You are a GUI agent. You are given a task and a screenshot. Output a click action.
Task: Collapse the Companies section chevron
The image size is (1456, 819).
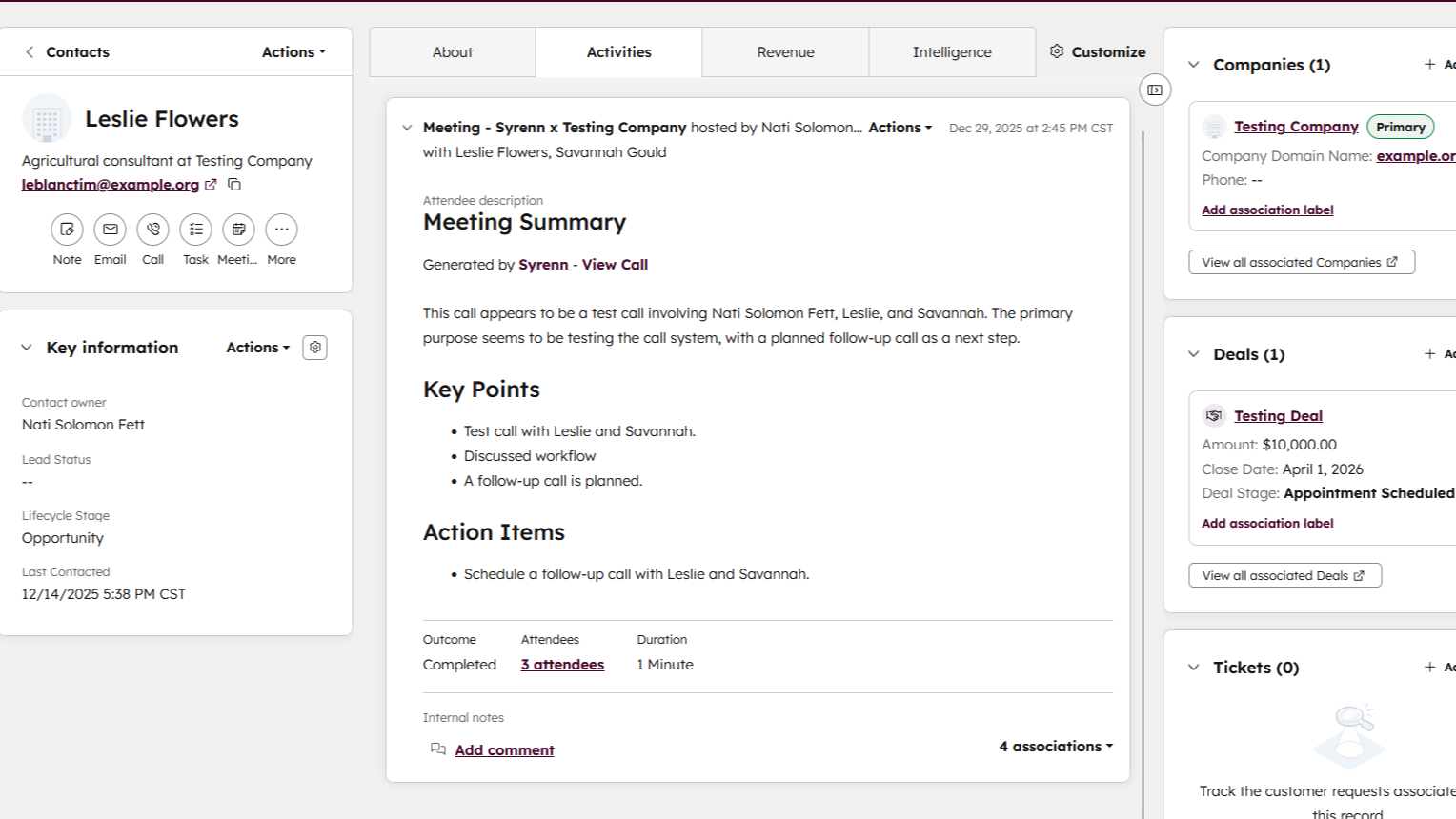tap(1193, 65)
